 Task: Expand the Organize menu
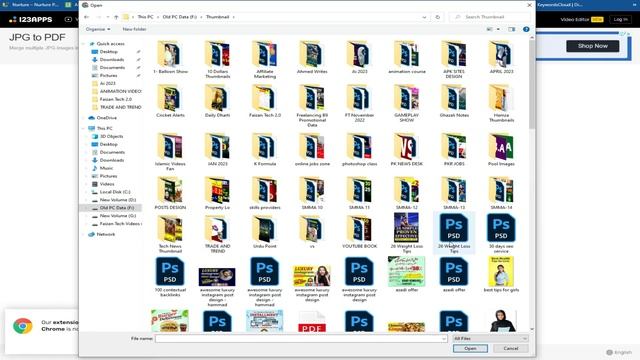[x=98, y=29]
